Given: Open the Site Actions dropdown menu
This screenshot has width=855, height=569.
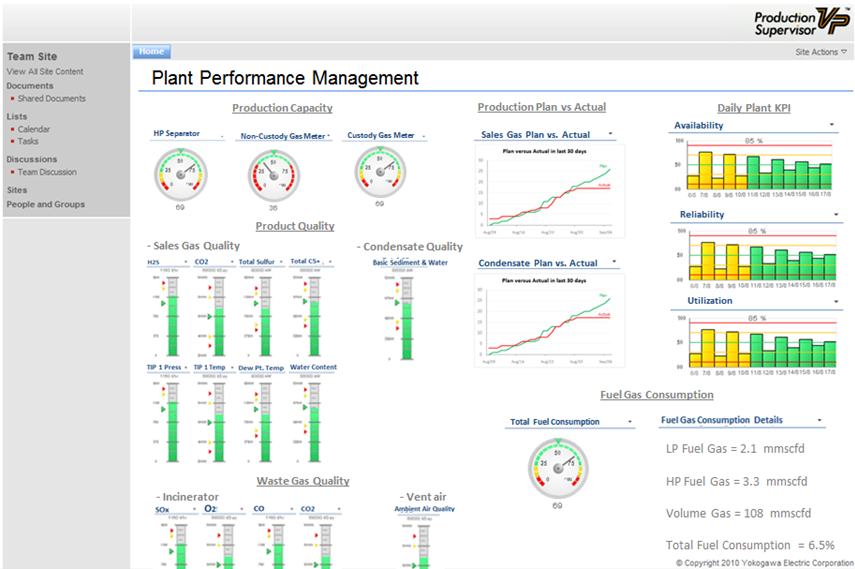Looking at the screenshot, I should click(x=821, y=52).
